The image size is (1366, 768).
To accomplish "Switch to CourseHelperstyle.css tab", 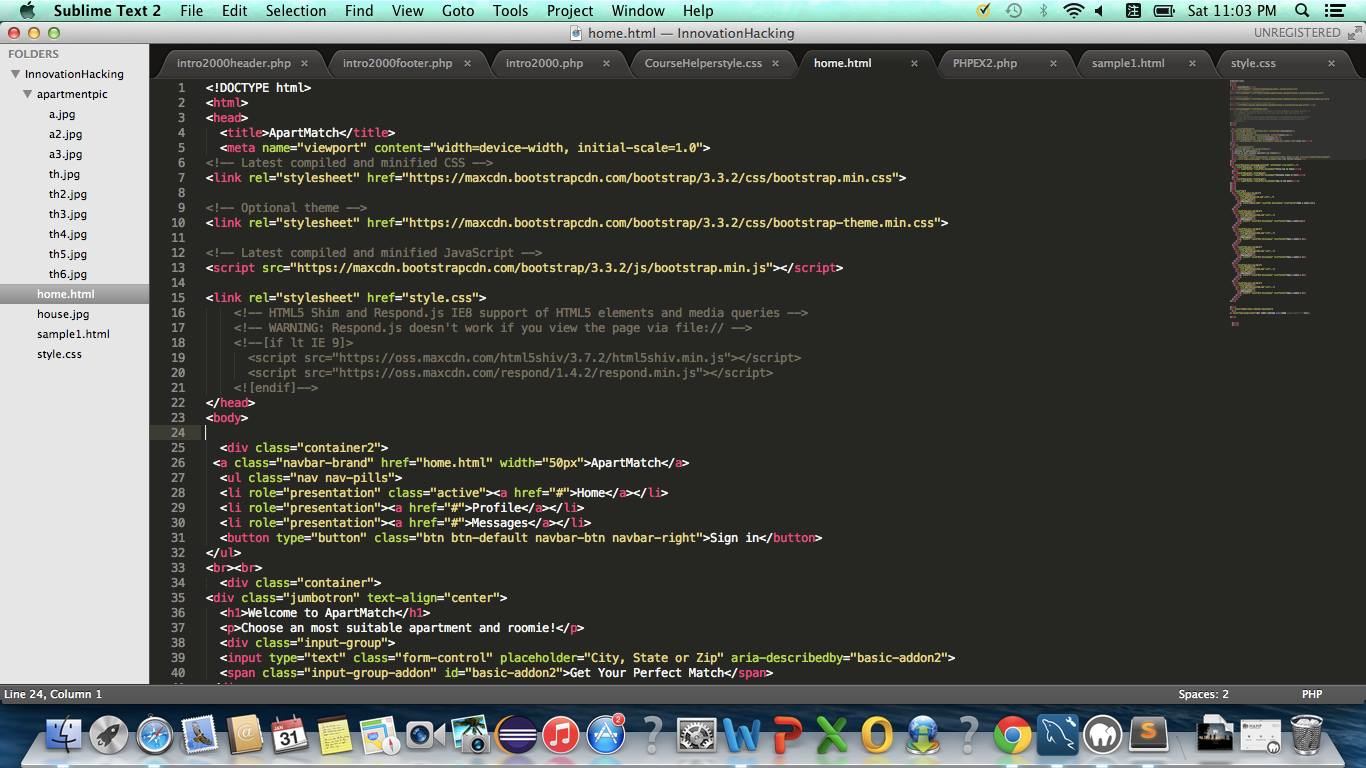I will [703, 63].
